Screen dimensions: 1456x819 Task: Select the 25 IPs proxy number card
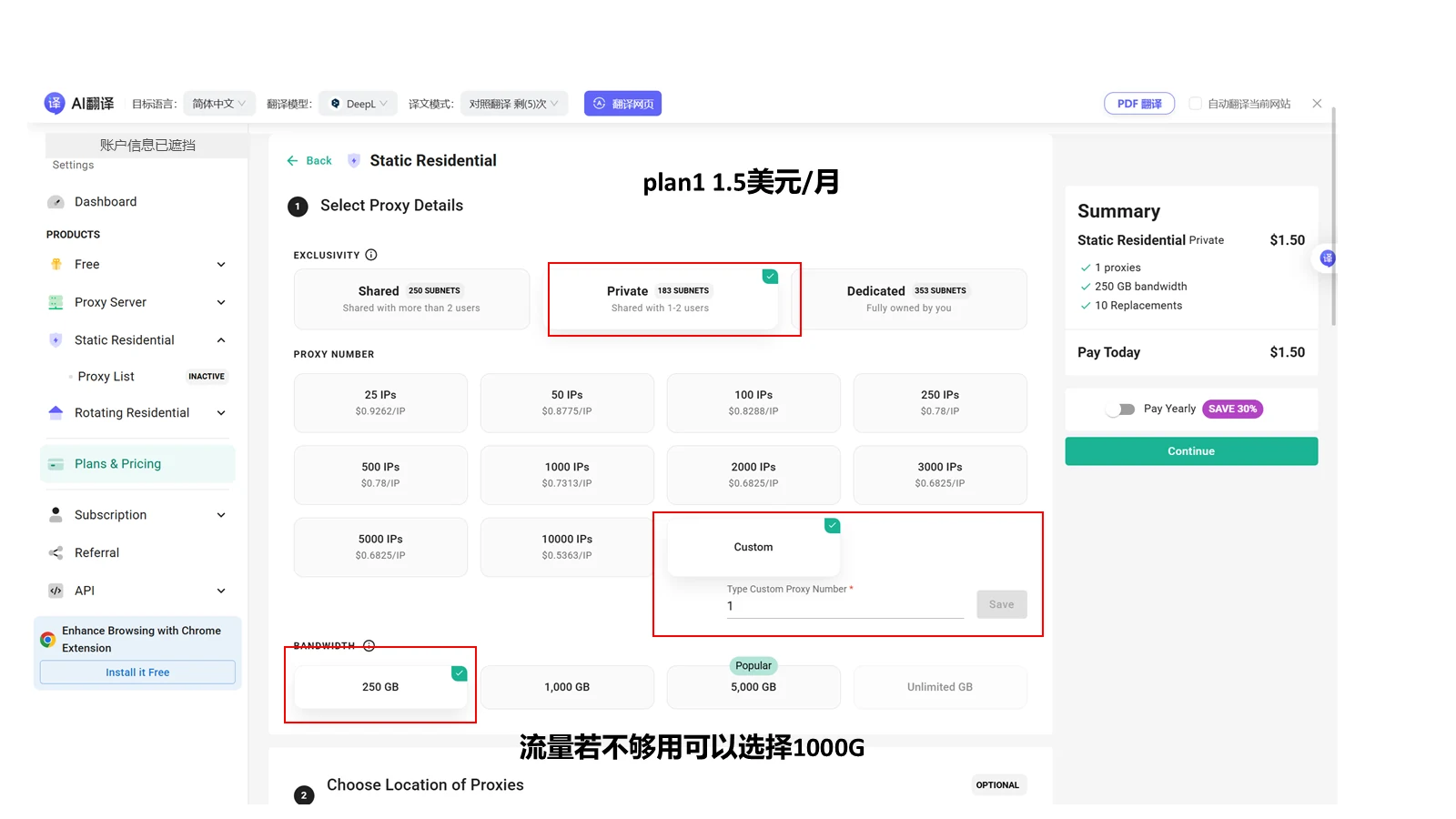pos(380,402)
